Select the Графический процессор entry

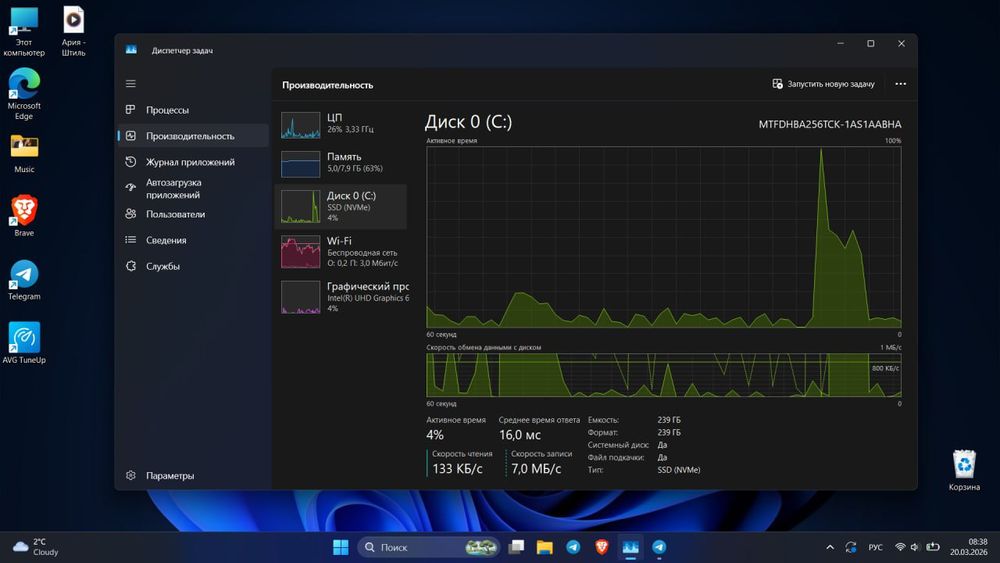tap(341, 297)
